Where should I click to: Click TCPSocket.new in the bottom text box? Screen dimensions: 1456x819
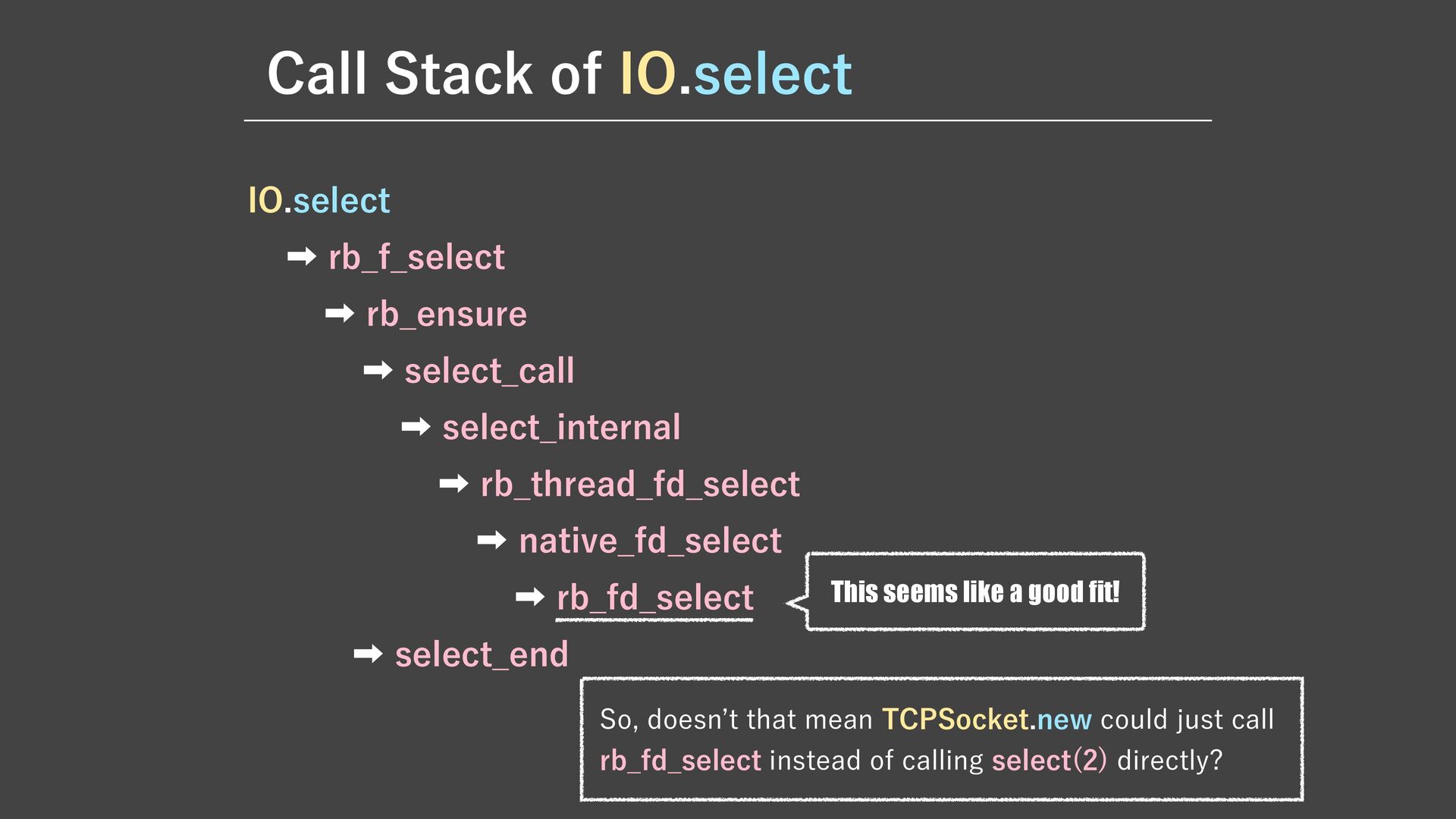pyautogui.click(x=987, y=719)
